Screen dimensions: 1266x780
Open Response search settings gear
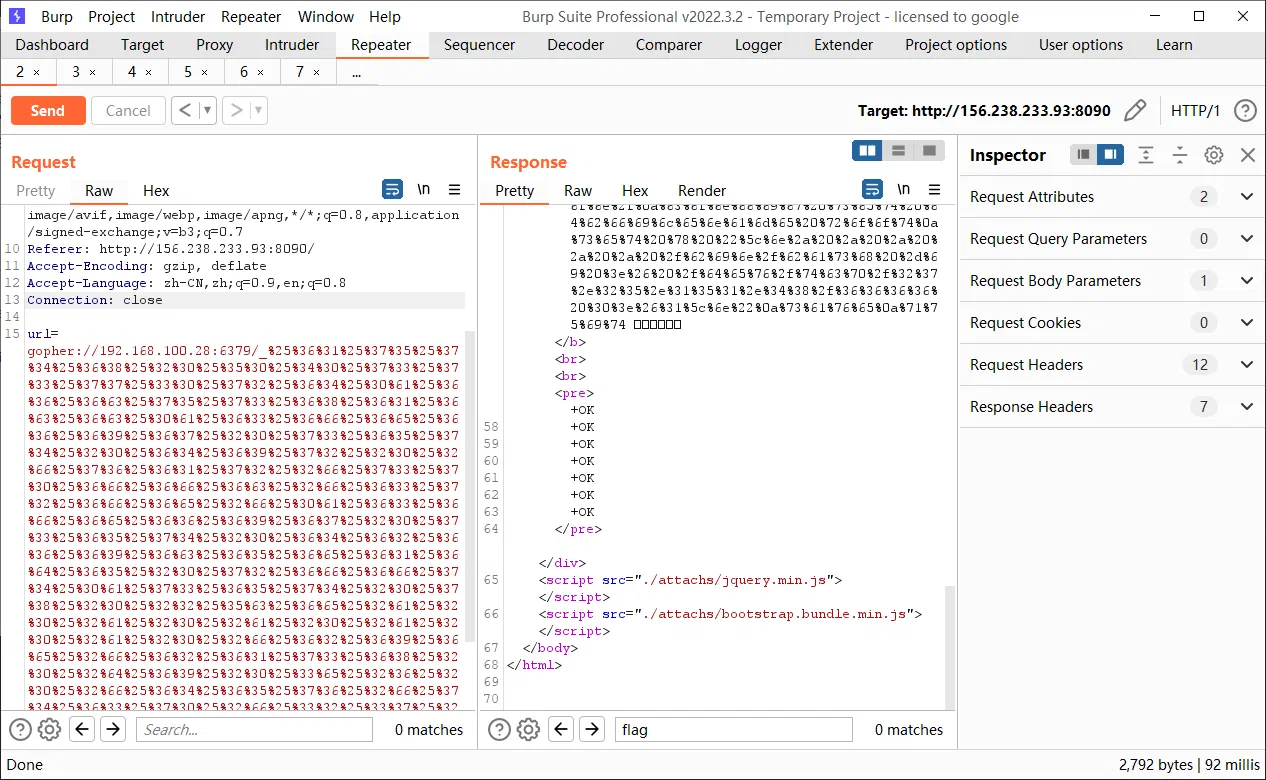528,729
